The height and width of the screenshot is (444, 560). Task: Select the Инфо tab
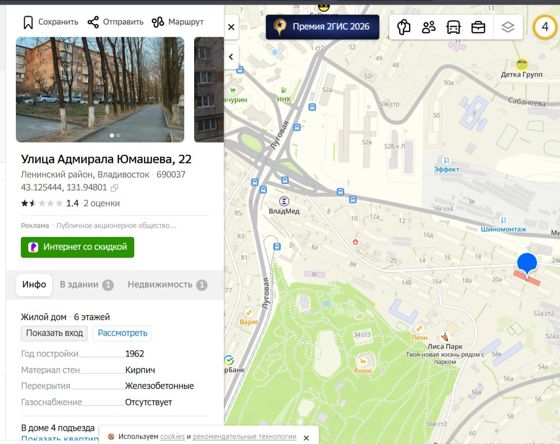pyautogui.click(x=34, y=285)
